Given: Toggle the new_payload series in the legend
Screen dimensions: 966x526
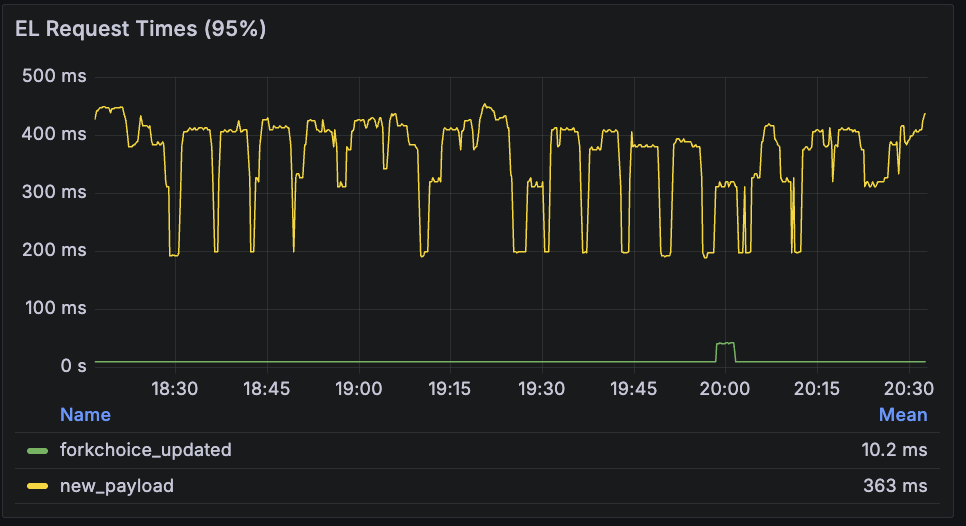Looking at the screenshot, I should pos(116,486).
